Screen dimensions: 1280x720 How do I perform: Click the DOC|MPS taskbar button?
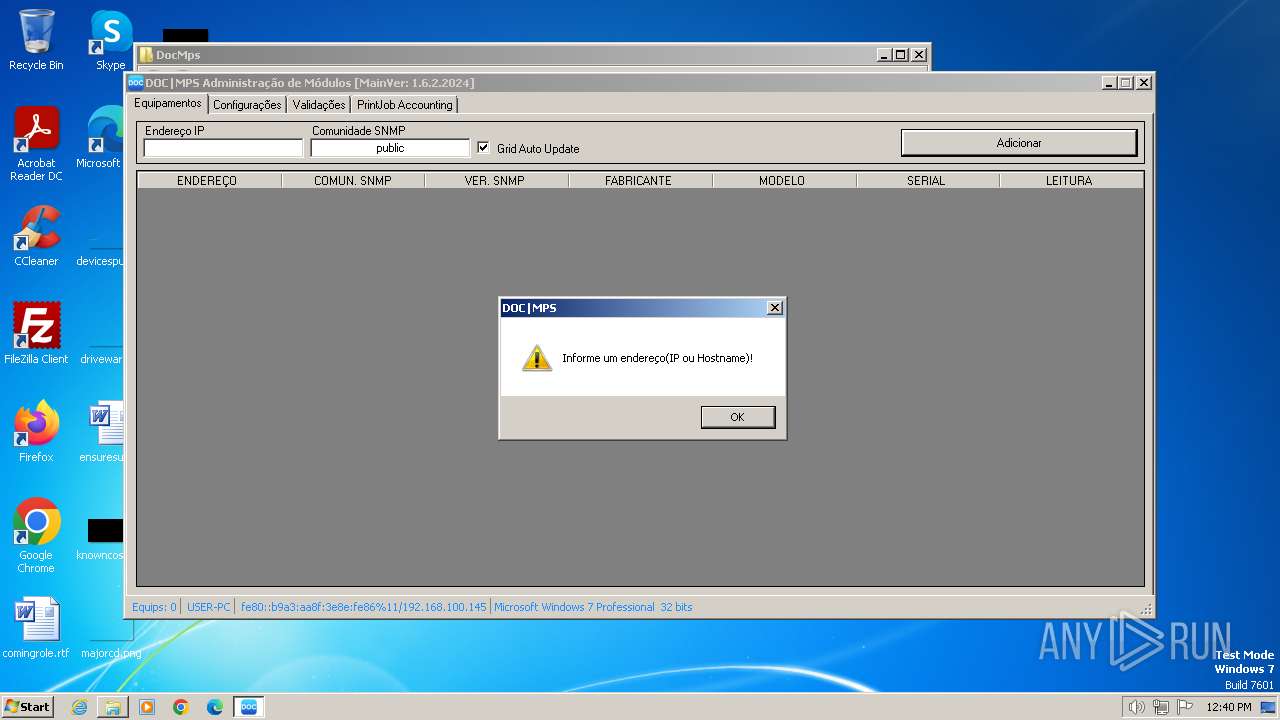(x=249, y=707)
